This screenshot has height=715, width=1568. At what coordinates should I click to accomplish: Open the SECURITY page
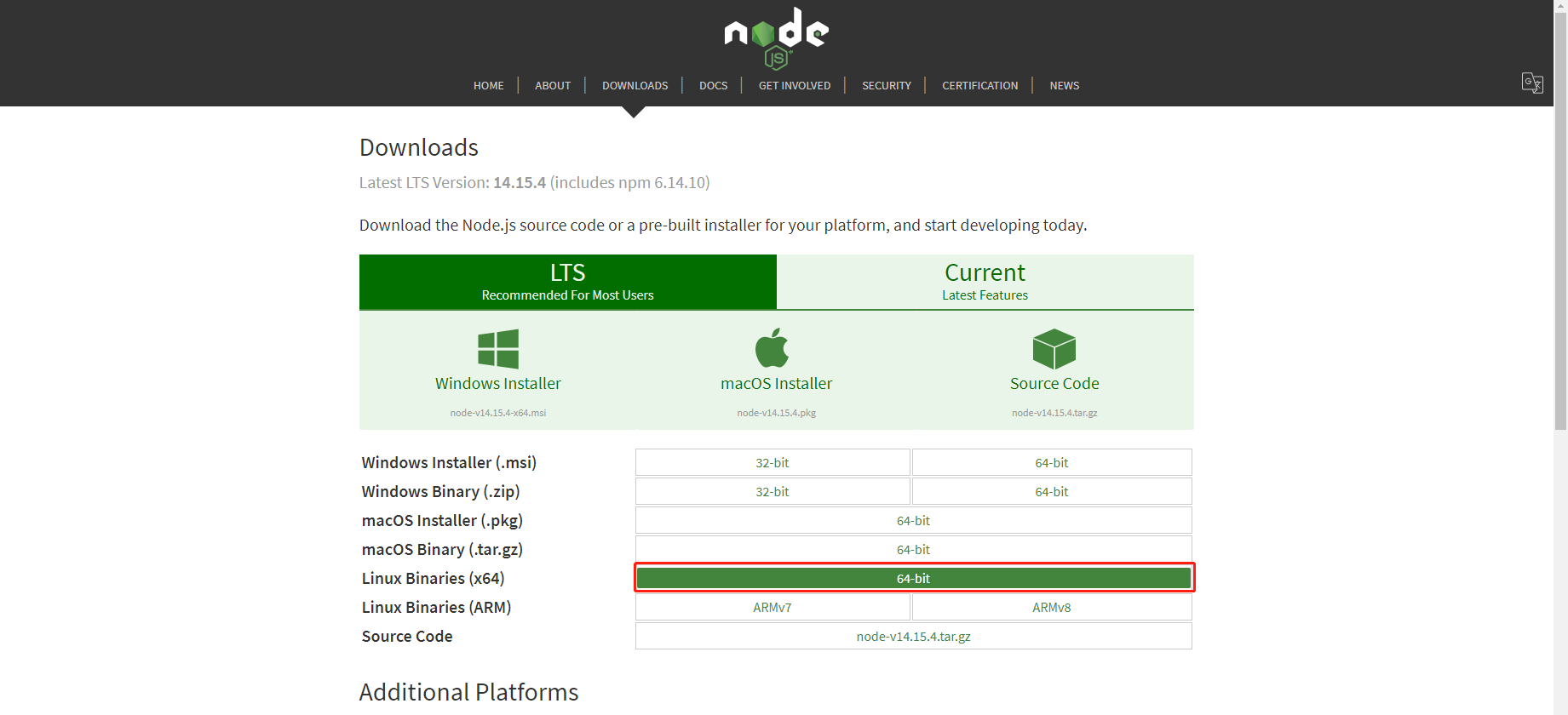(887, 85)
